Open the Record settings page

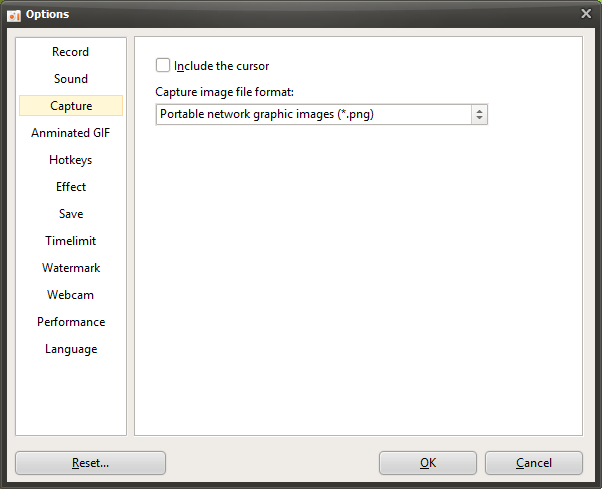(x=71, y=52)
